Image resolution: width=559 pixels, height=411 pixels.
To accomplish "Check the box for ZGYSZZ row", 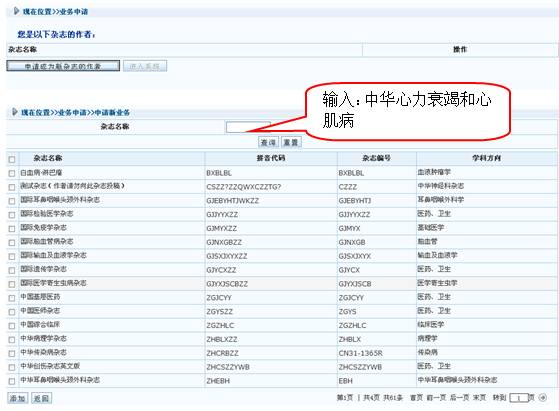I will [12, 312].
